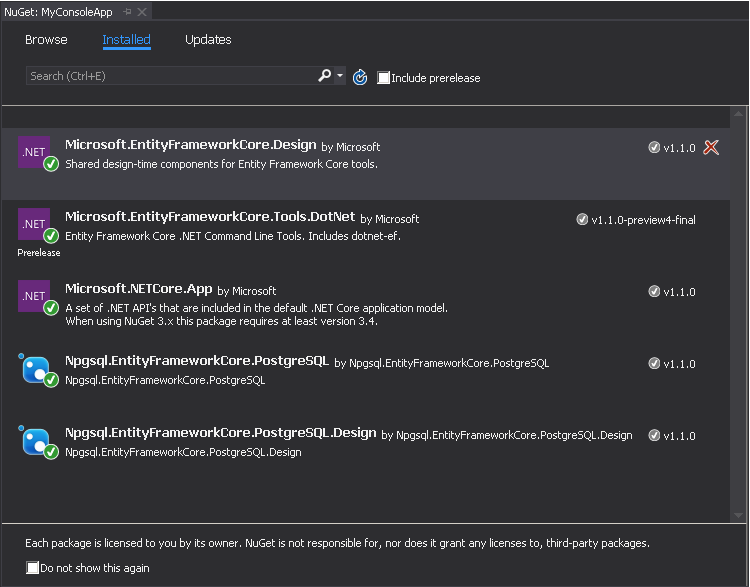750x587 pixels.
Task: Click the pin icon on the NuGet tab
Action: (x=127, y=12)
